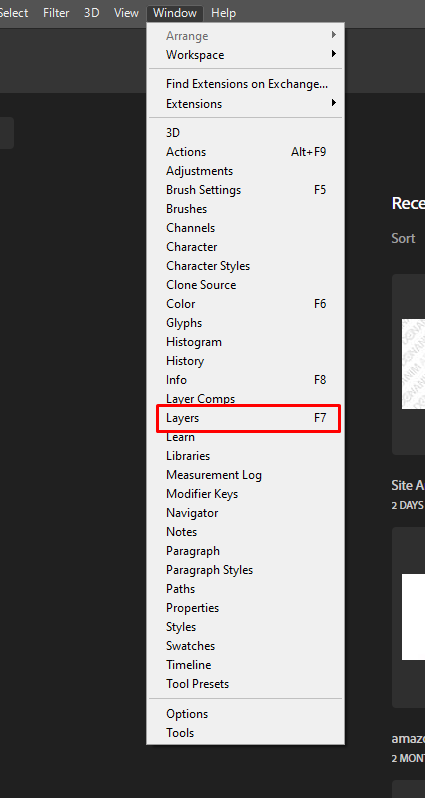Show the History panel
The height and width of the screenshot is (798, 425).
[x=246, y=361]
